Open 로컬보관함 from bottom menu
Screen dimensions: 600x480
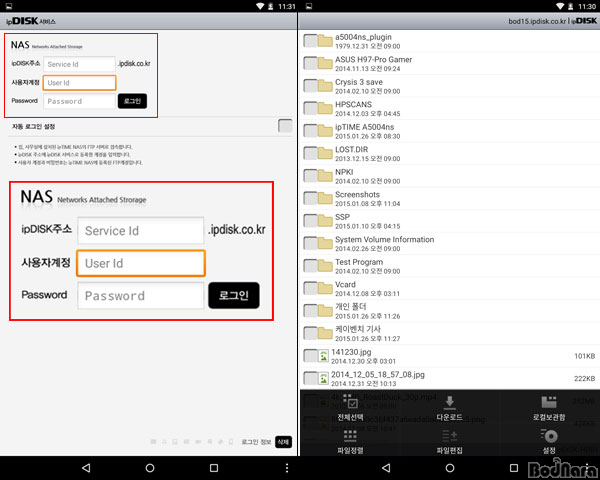click(549, 408)
